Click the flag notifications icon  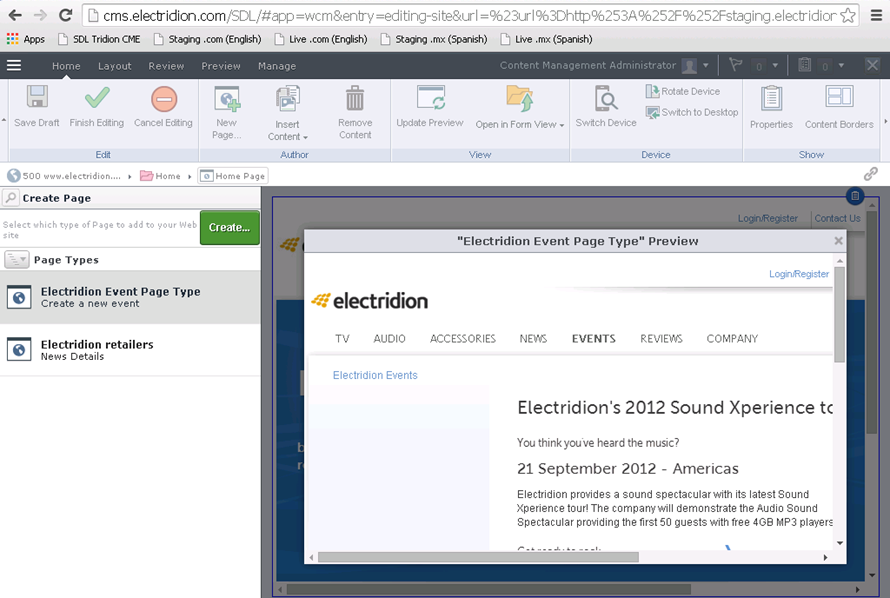(736, 65)
